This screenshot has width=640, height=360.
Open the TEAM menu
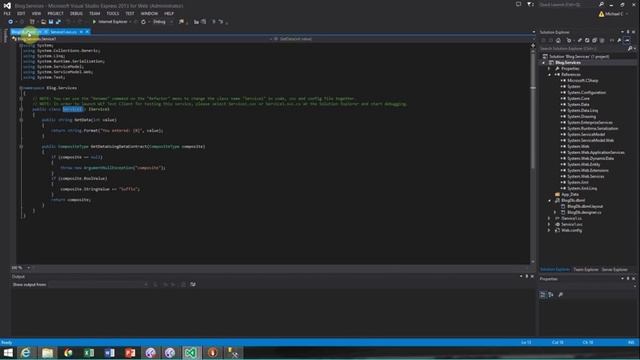coord(95,13)
